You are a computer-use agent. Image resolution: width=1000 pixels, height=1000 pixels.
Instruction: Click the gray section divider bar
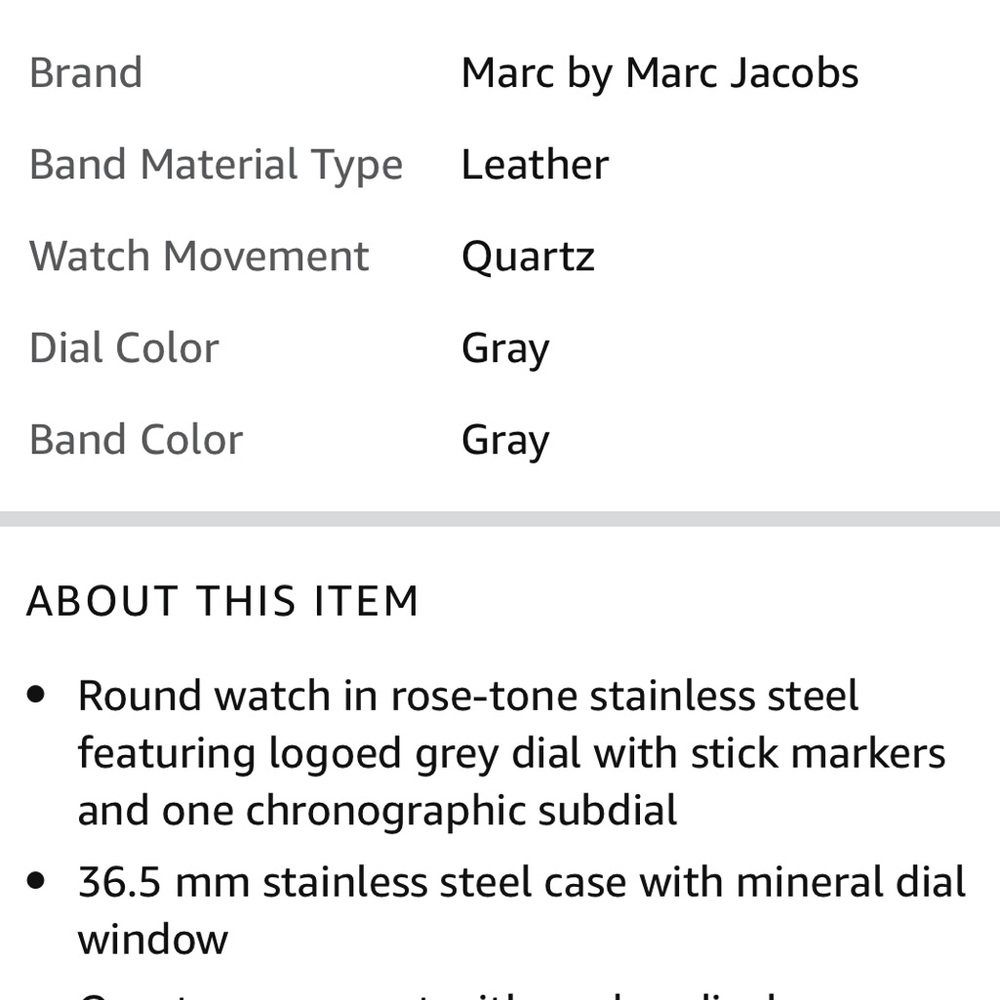(500, 519)
